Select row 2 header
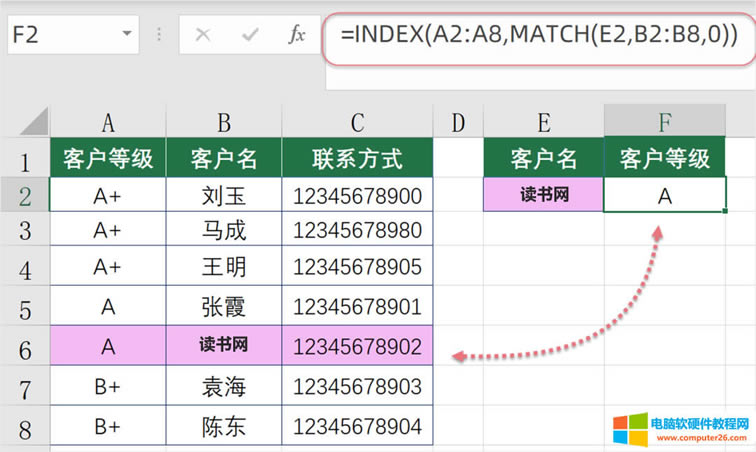Screen dimensions: 756x452 [24, 196]
